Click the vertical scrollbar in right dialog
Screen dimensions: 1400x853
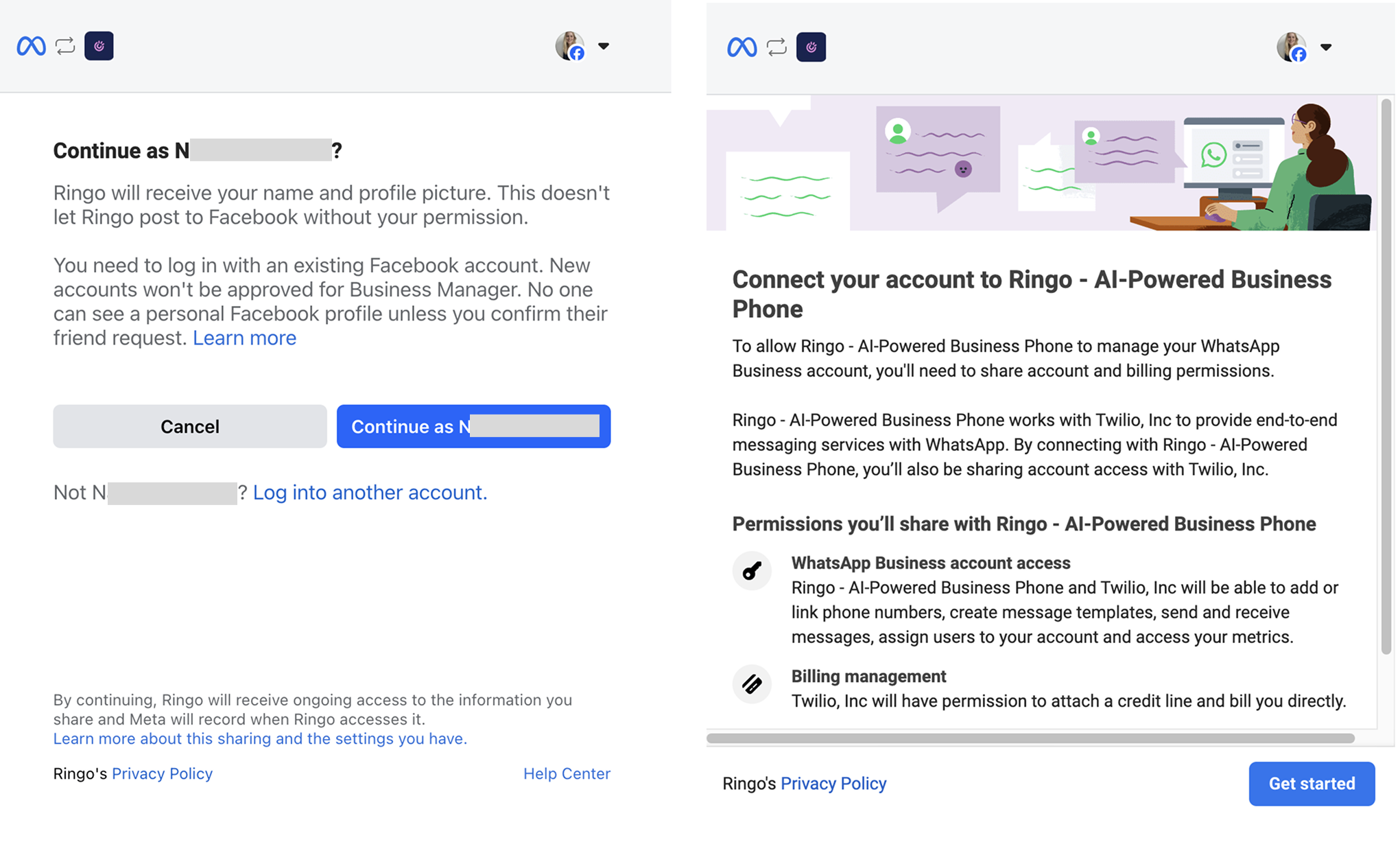point(1386,376)
